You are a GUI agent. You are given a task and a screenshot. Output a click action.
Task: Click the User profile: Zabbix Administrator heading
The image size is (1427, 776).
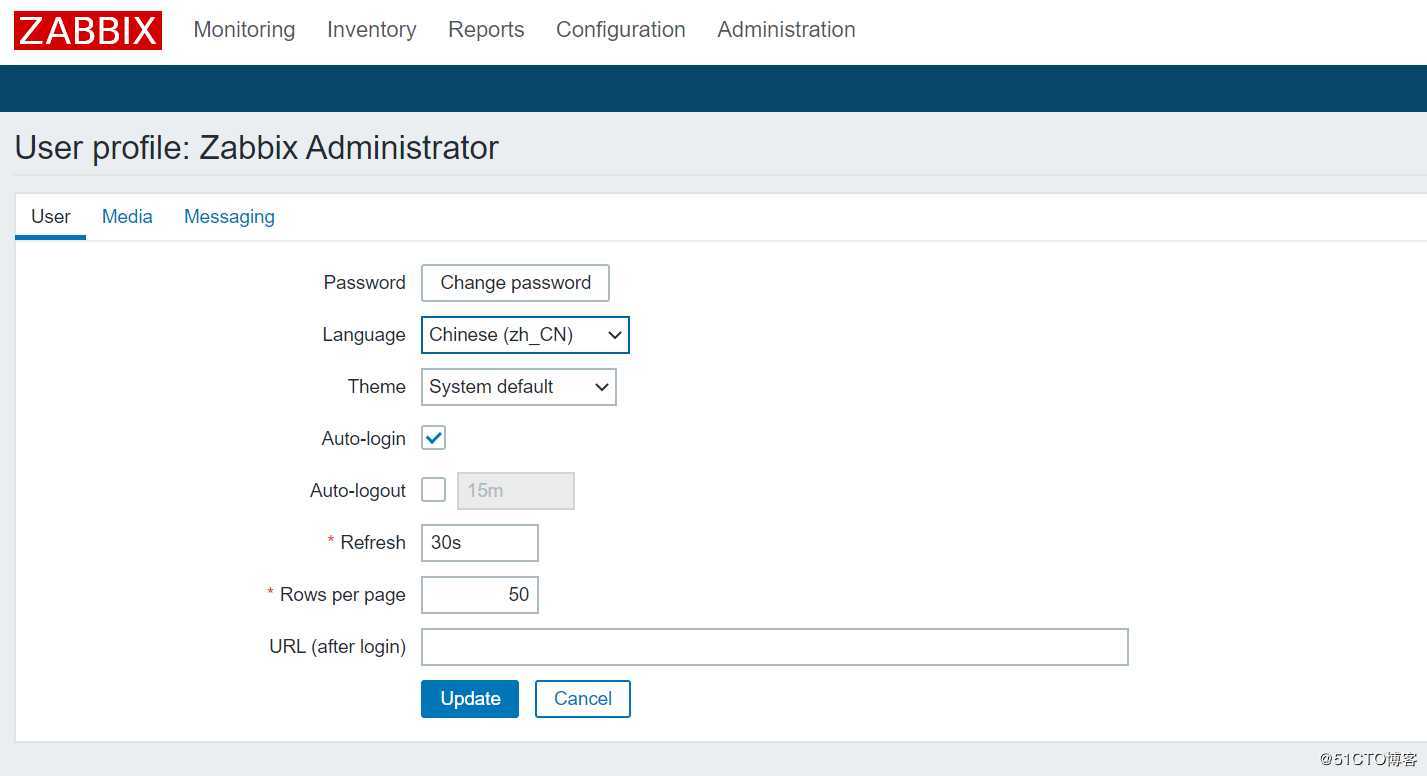click(x=257, y=148)
